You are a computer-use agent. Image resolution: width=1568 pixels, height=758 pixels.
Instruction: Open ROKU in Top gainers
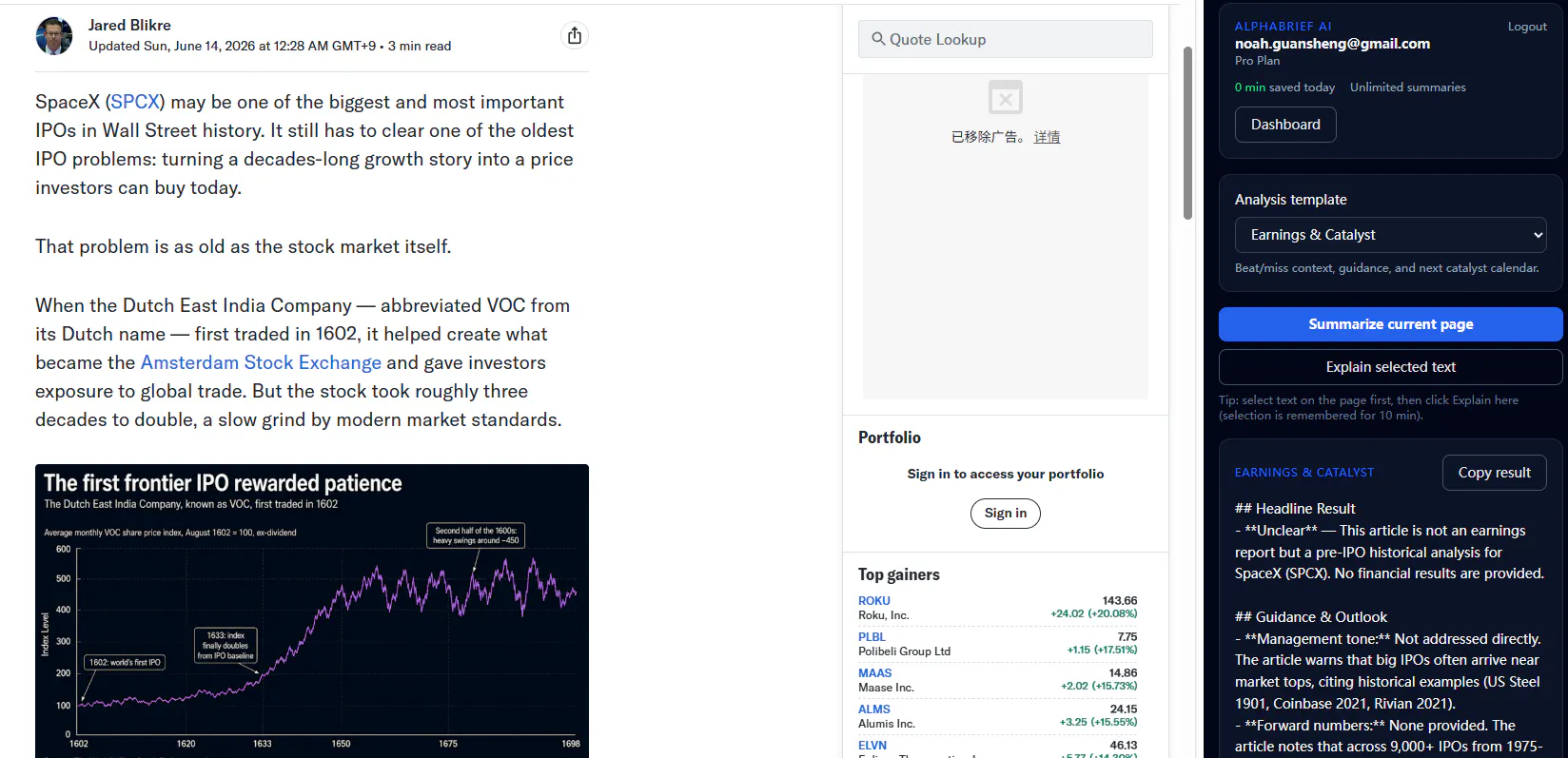[x=874, y=601]
